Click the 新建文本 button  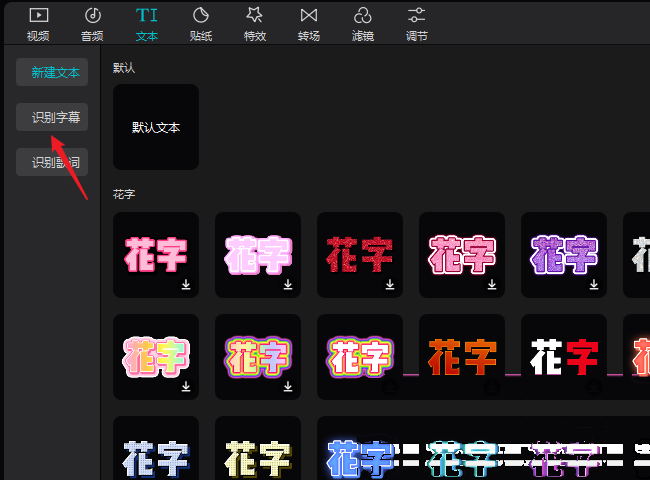[x=52, y=72]
